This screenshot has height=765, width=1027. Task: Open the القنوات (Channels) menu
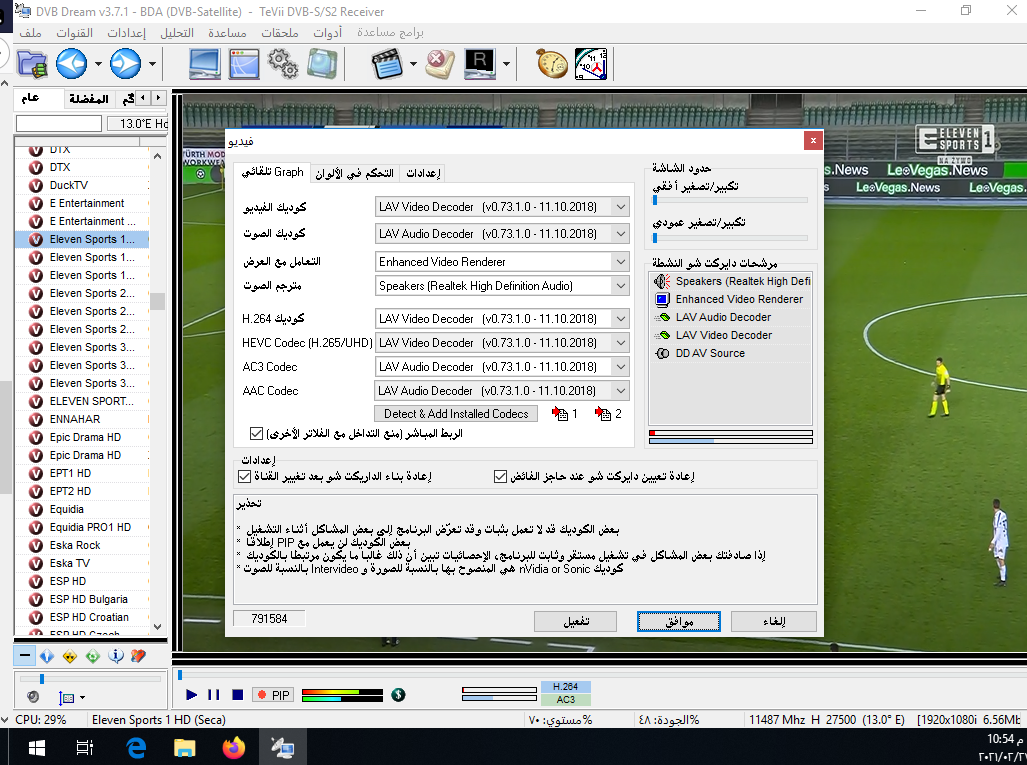point(74,33)
